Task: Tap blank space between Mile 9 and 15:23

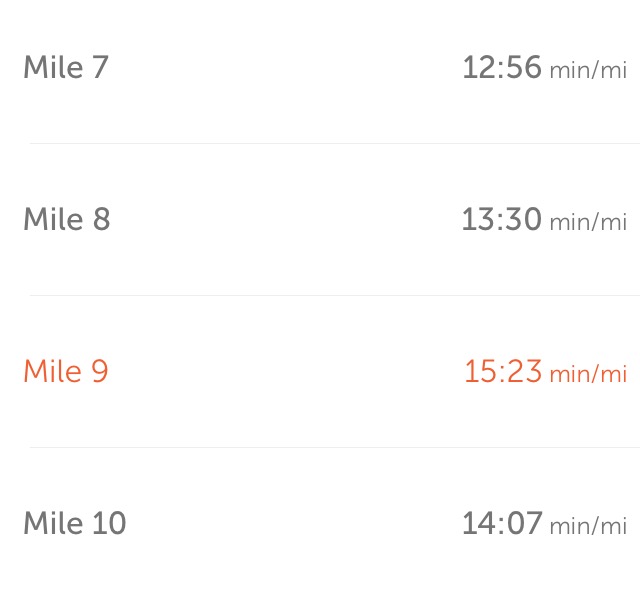Action: pos(286,371)
